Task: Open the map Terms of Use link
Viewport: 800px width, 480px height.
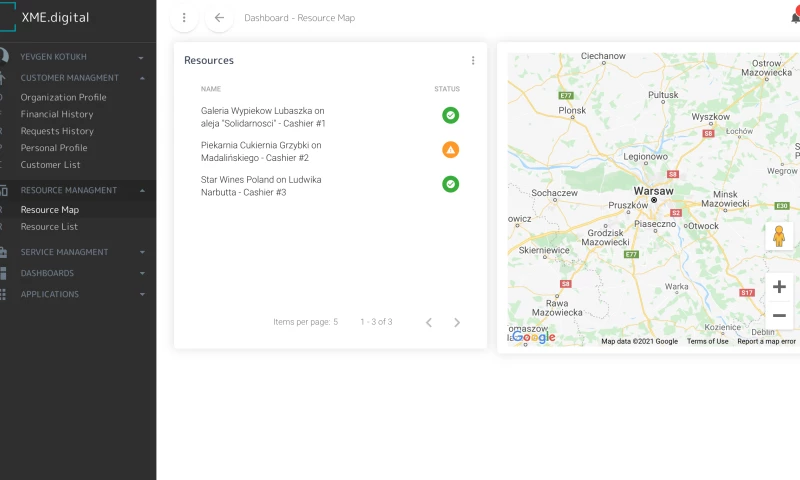Action: point(707,342)
